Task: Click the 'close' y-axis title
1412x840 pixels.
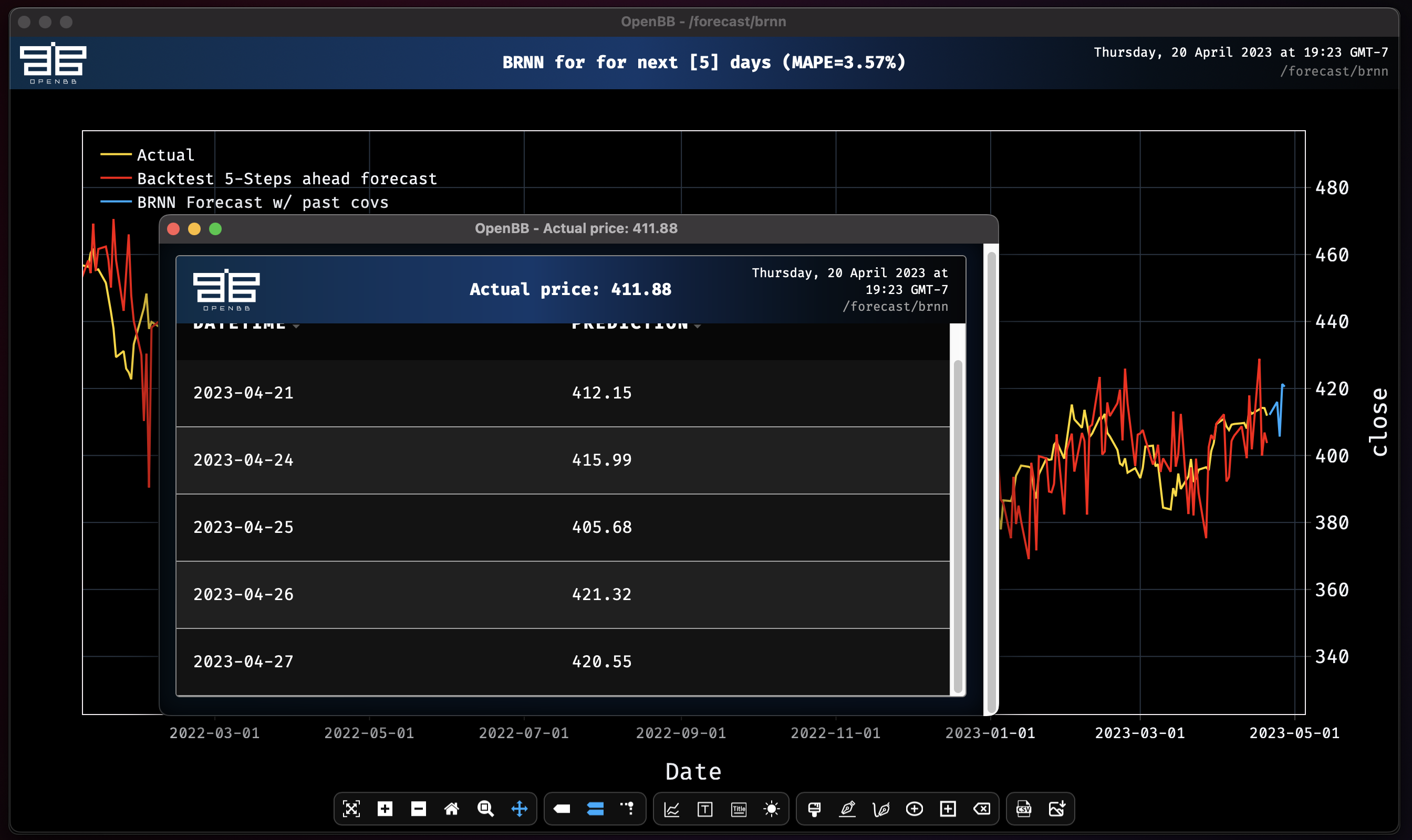Action: tap(1378, 422)
